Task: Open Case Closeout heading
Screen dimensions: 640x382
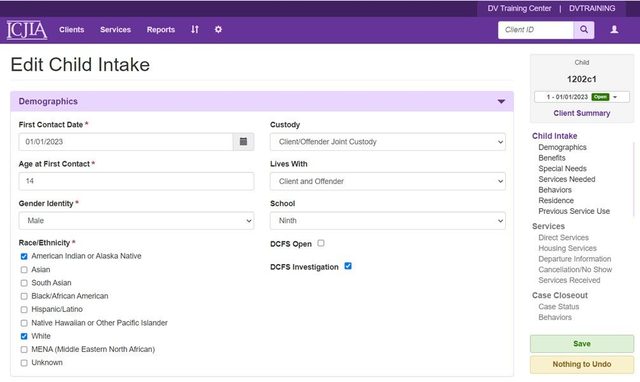Action: [560, 295]
